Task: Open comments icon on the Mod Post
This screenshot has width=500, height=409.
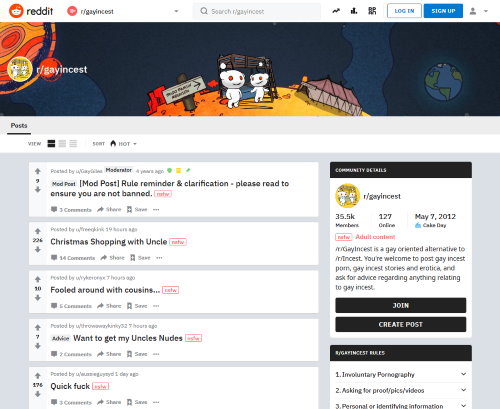Action: 54,209
